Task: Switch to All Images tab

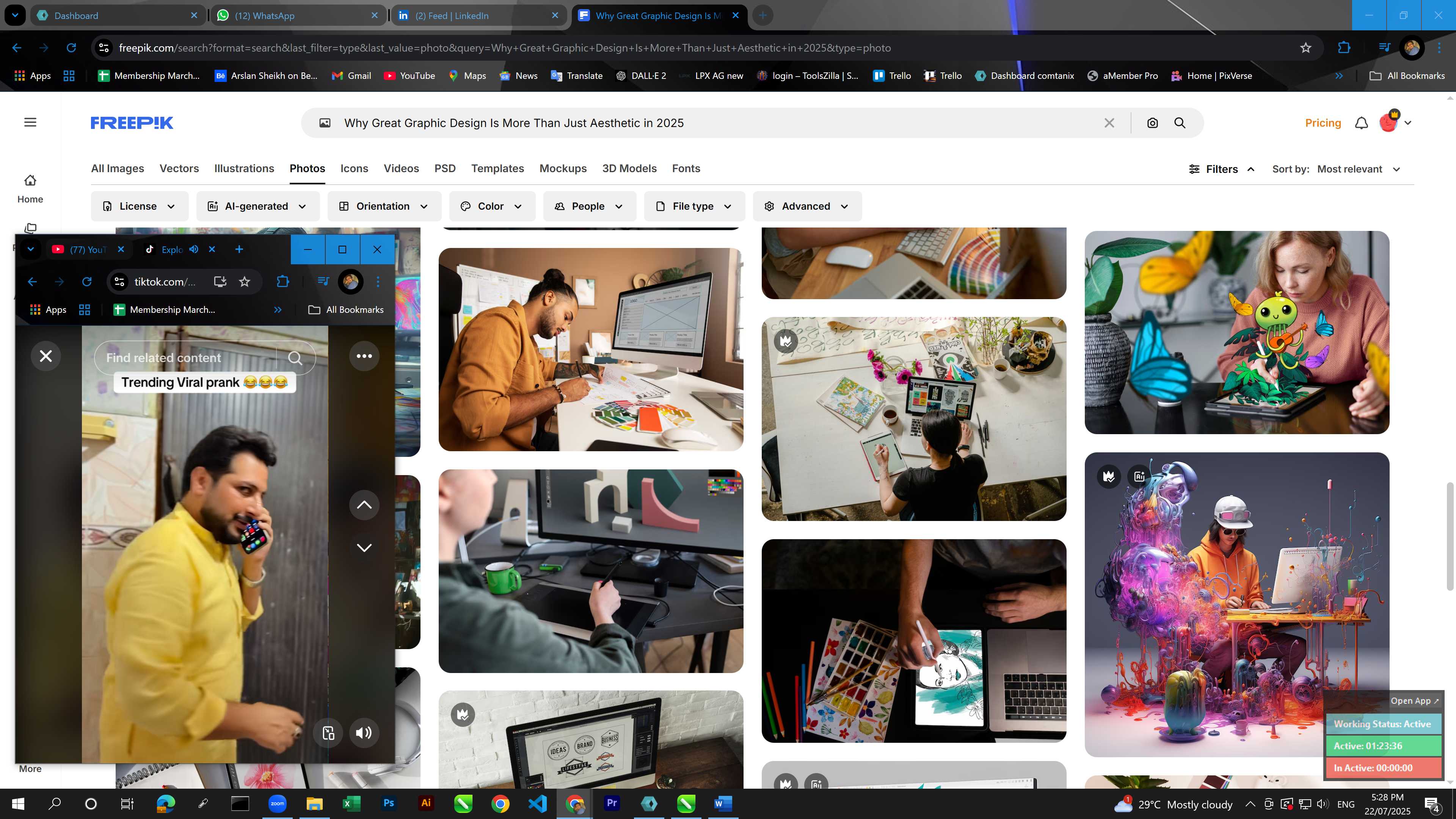Action: [x=117, y=168]
